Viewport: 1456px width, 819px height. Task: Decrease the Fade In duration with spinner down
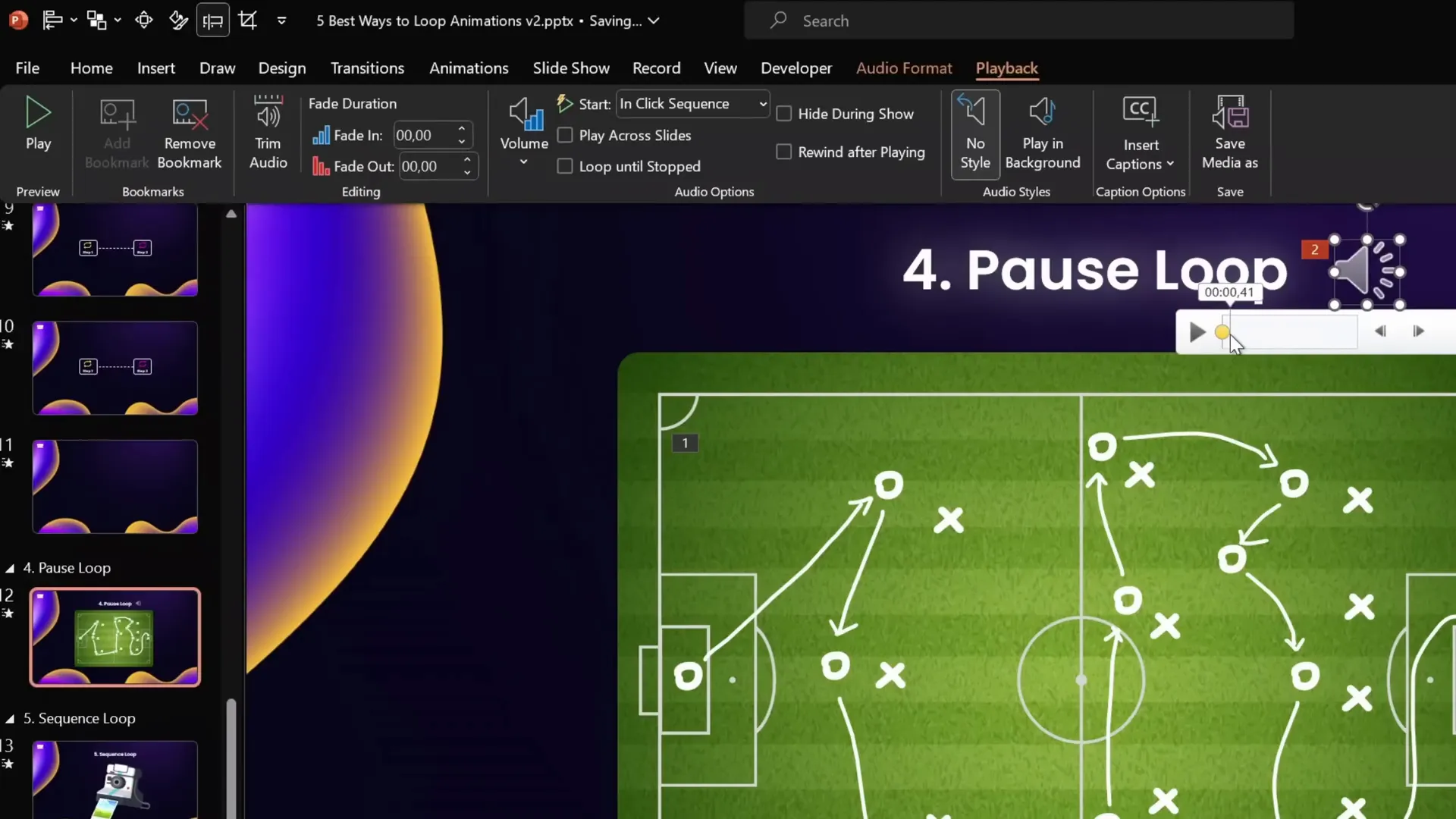(x=462, y=142)
